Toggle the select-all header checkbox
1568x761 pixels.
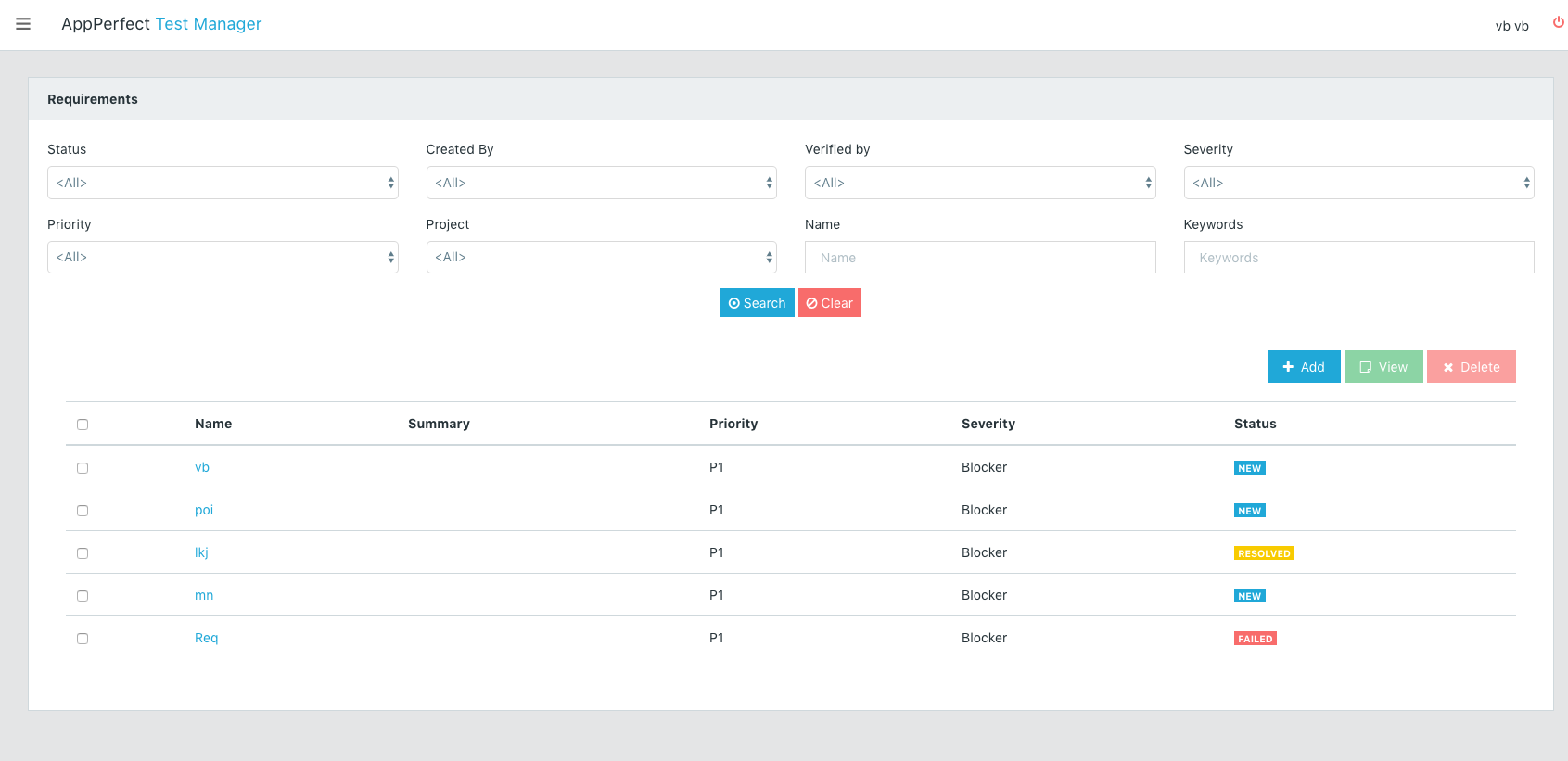83,425
